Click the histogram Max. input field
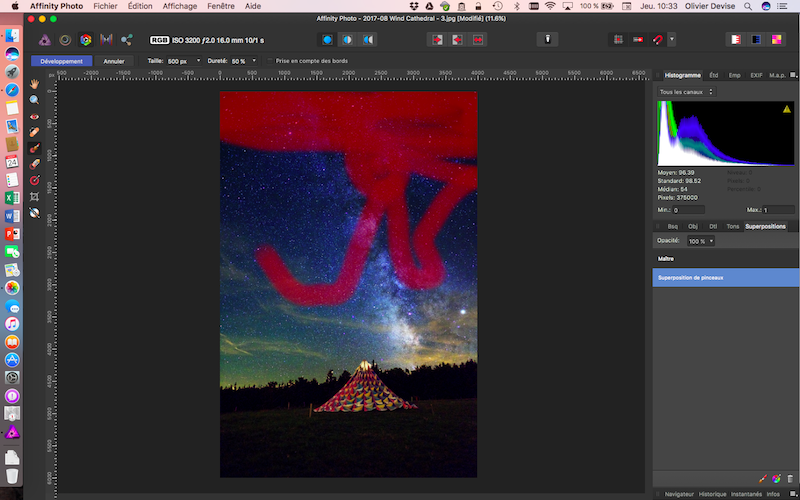This screenshot has width=800, height=500. point(778,210)
